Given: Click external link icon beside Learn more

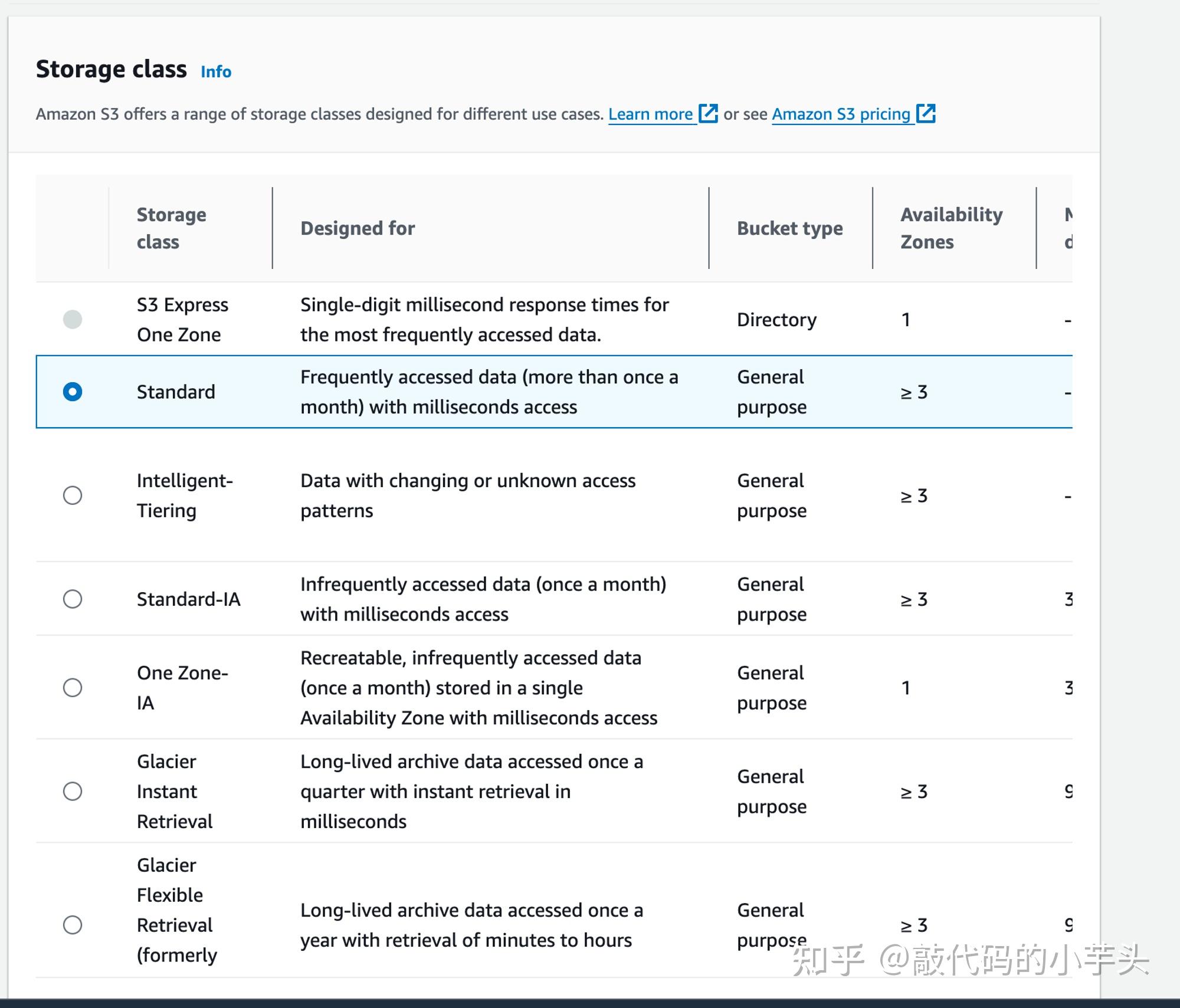Looking at the screenshot, I should [x=708, y=113].
